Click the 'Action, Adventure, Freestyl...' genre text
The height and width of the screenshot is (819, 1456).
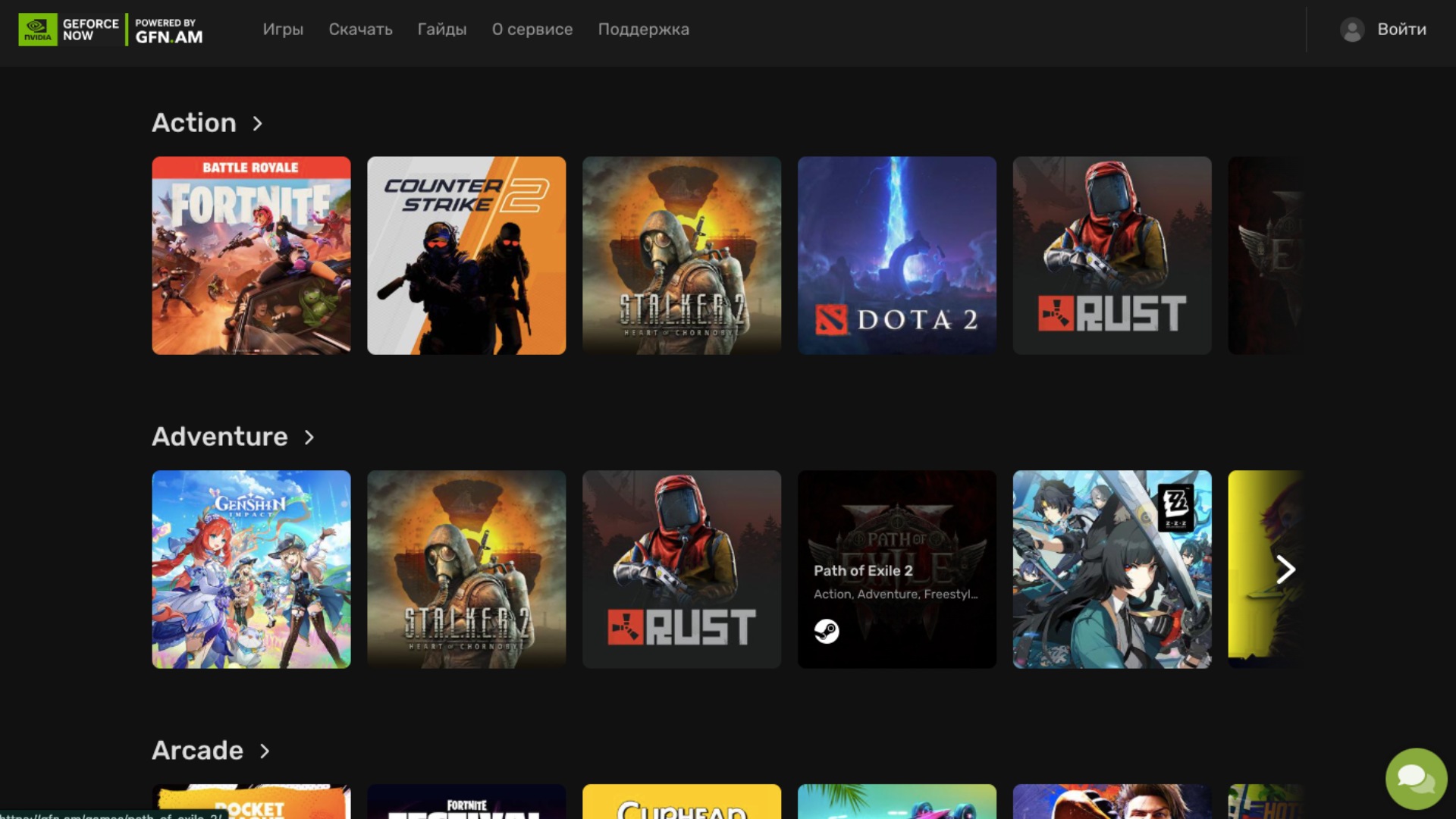pyautogui.click(x=896, y=595)
